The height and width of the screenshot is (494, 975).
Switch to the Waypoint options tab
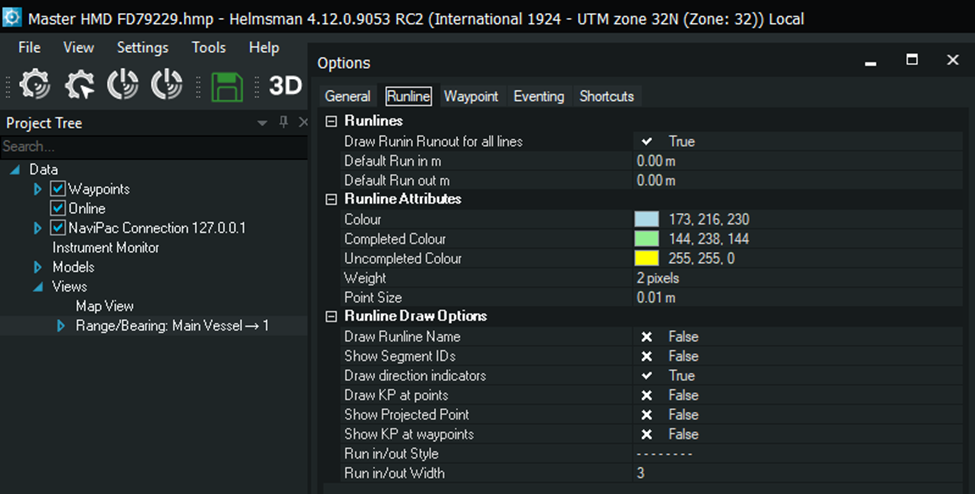pyautogui.click(x=471, y=96)
